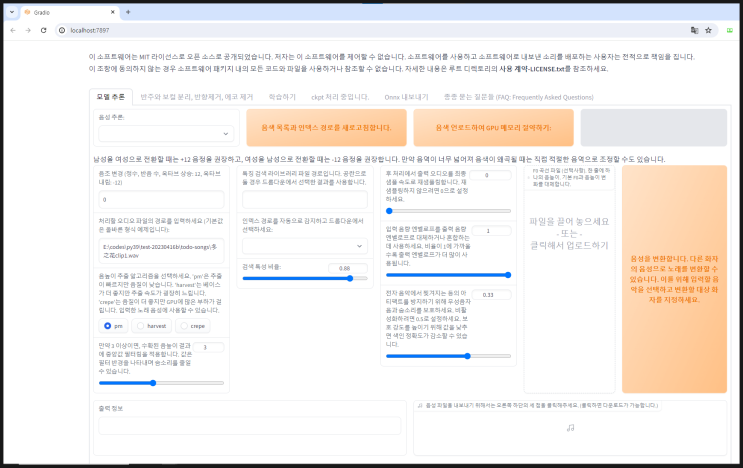Open the translate page icon in address bar

(694, 30)
